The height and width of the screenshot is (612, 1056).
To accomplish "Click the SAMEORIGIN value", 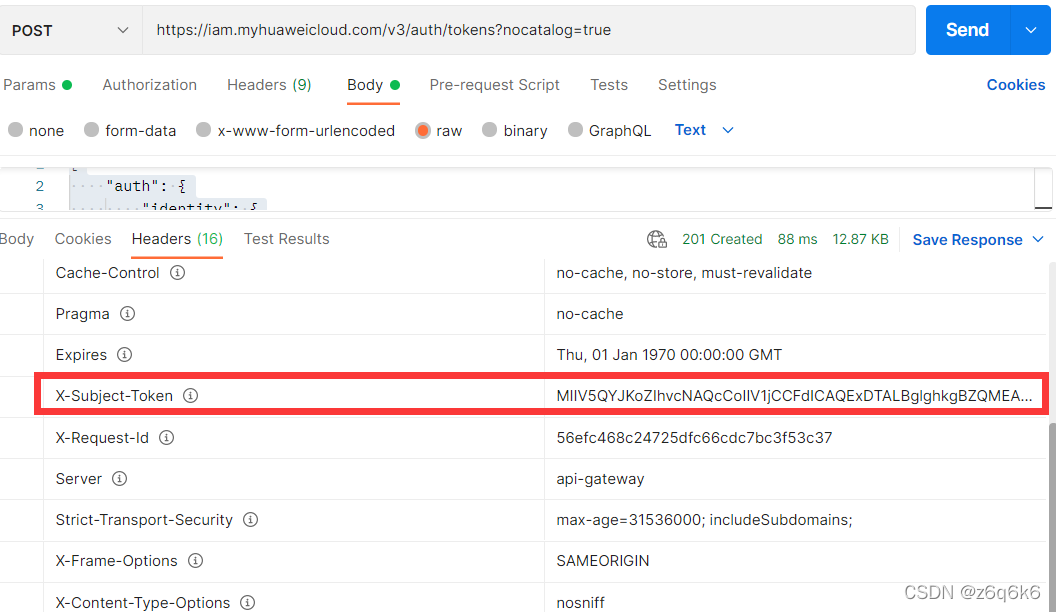I will point(603,561).
